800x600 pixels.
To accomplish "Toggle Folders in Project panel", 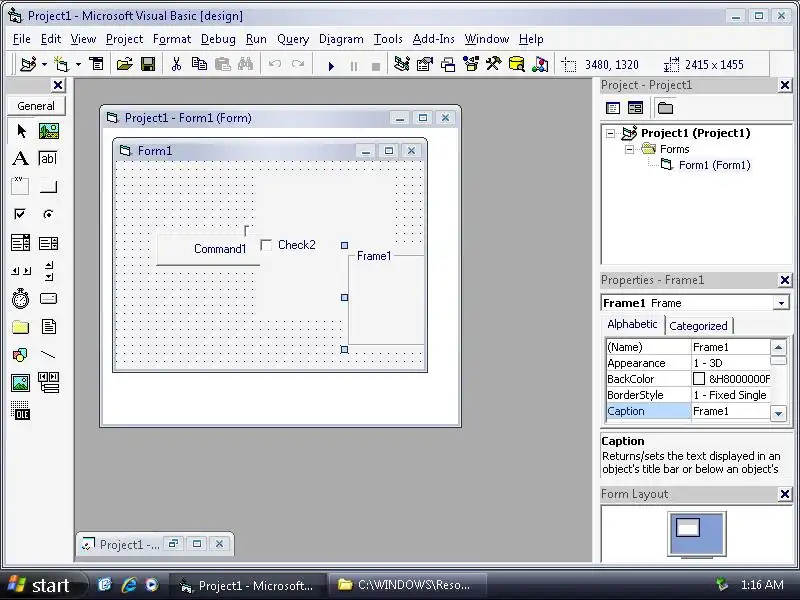I will pyautogui.click(x=665, y=108).
